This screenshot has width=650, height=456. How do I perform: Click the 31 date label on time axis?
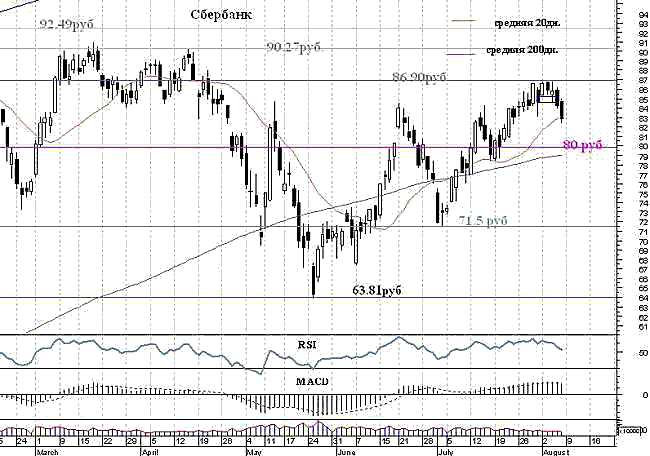point(339,442)
